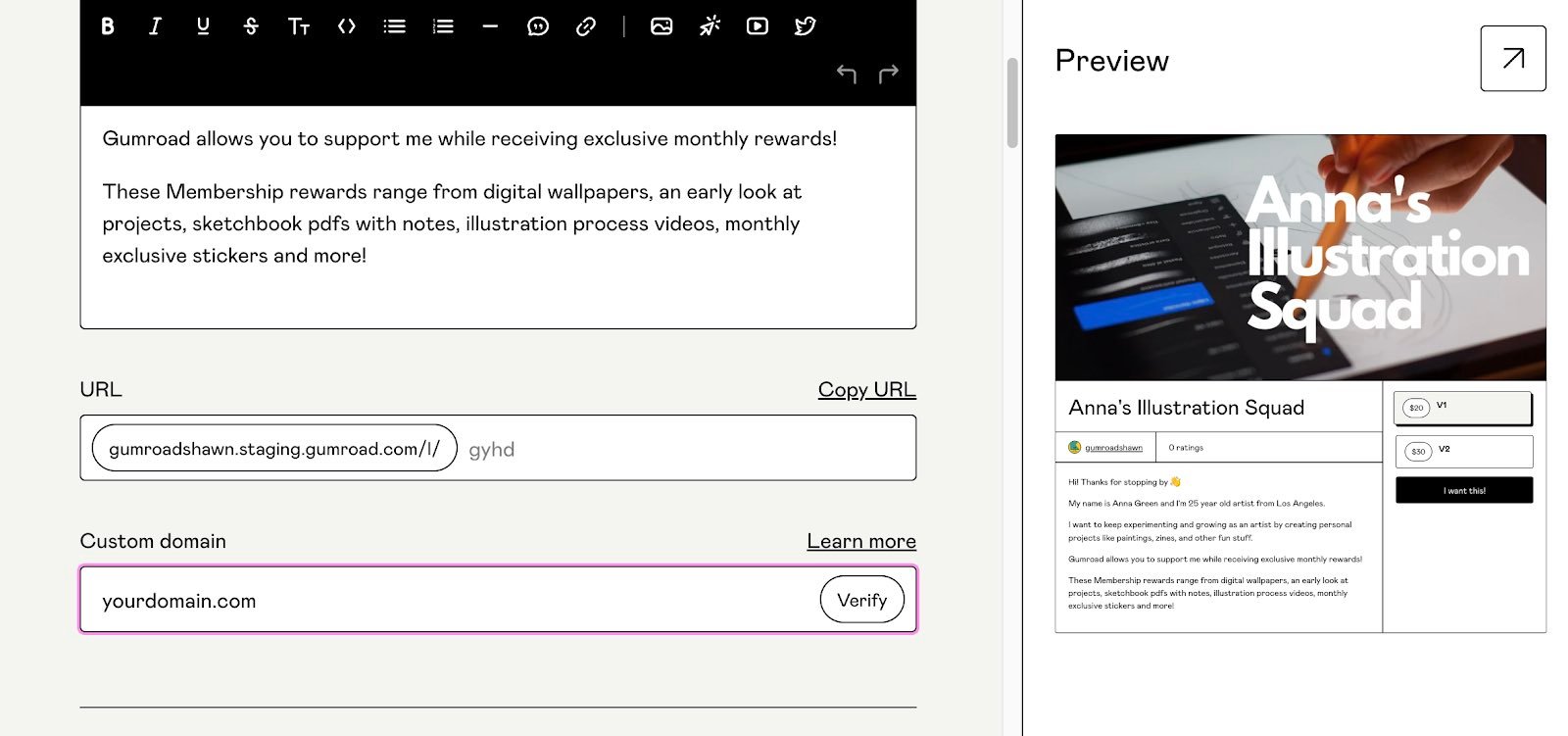Underline the selected text
The width and height of the screenshot is (1568, 736).
(203, 26)
